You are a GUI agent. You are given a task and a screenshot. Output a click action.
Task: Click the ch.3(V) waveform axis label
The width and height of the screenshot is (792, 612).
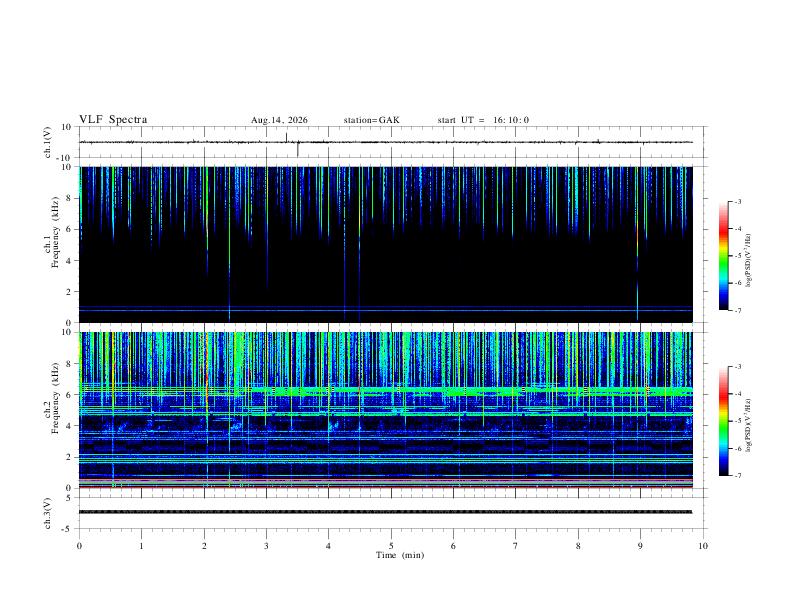pos(48,513)
